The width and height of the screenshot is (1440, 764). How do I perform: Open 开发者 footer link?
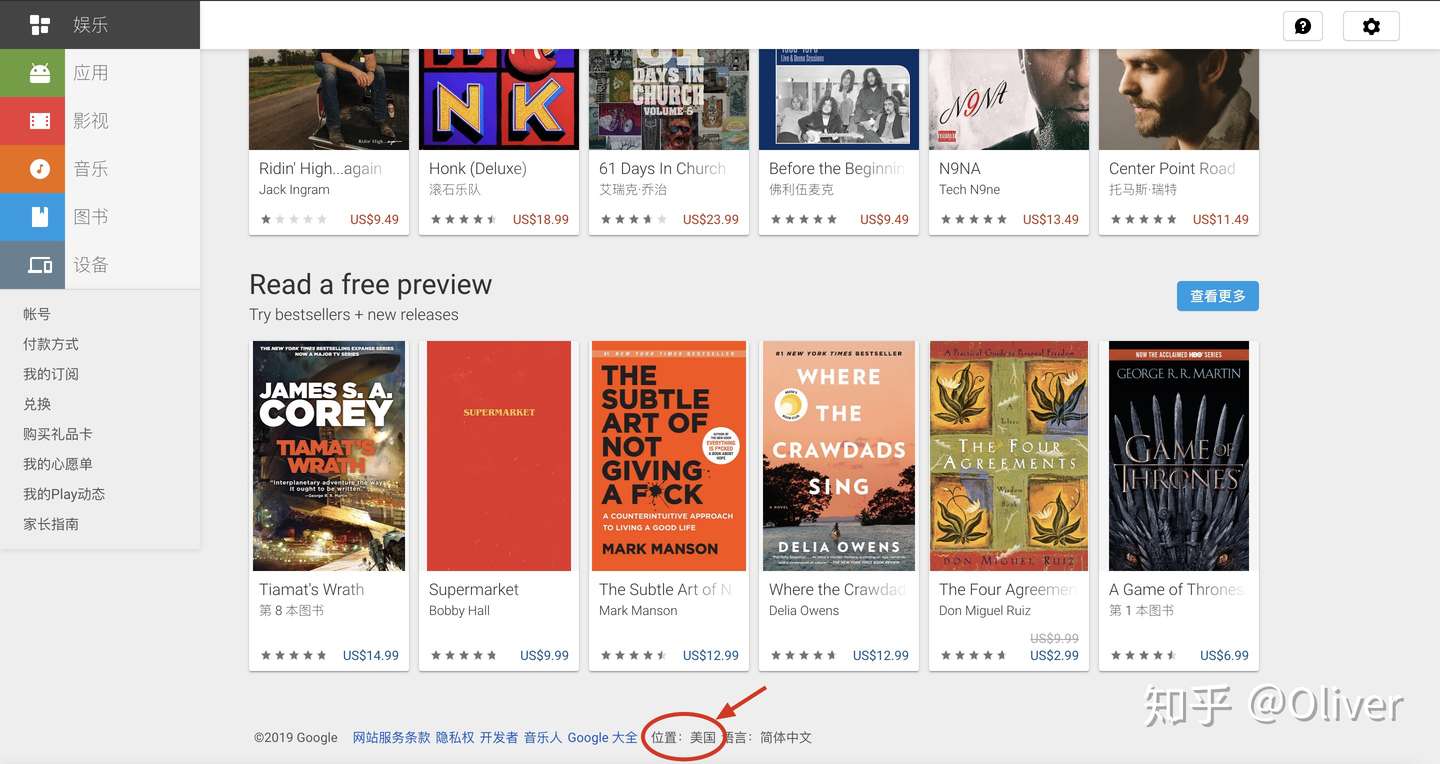[x=499, y=738]
